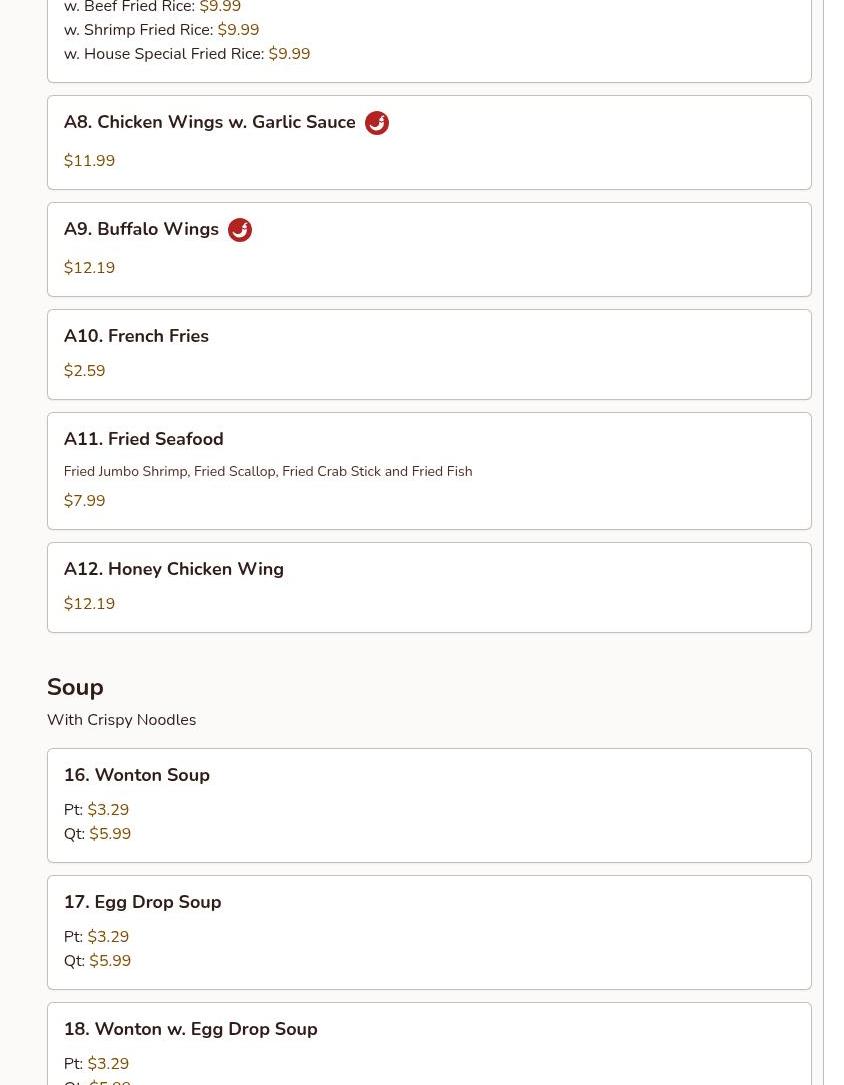Select the A9. Buffalo Wings menu item
Screen dimensions: 844x1085
tap(429, 250)
